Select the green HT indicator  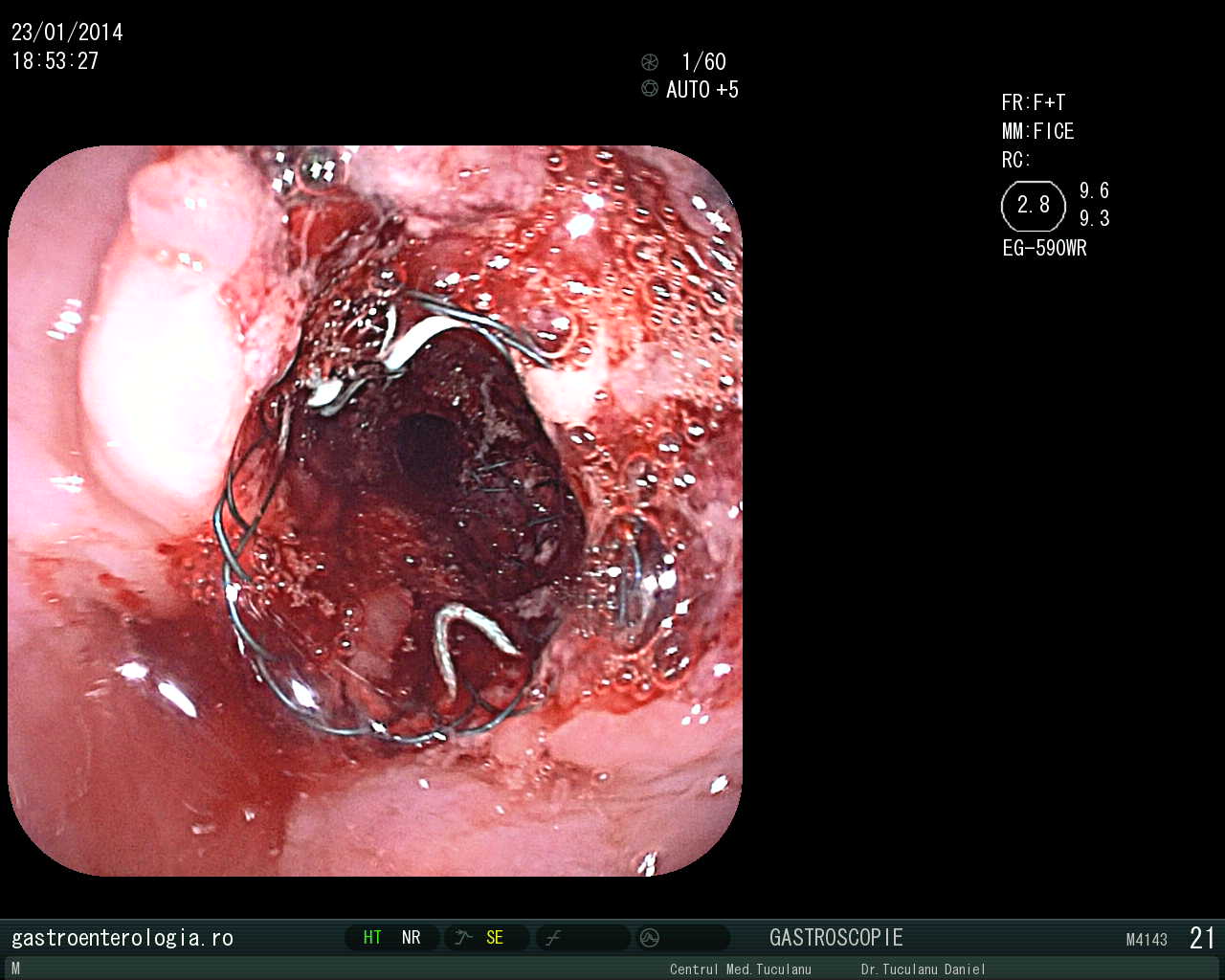click(x=372, y=938)
